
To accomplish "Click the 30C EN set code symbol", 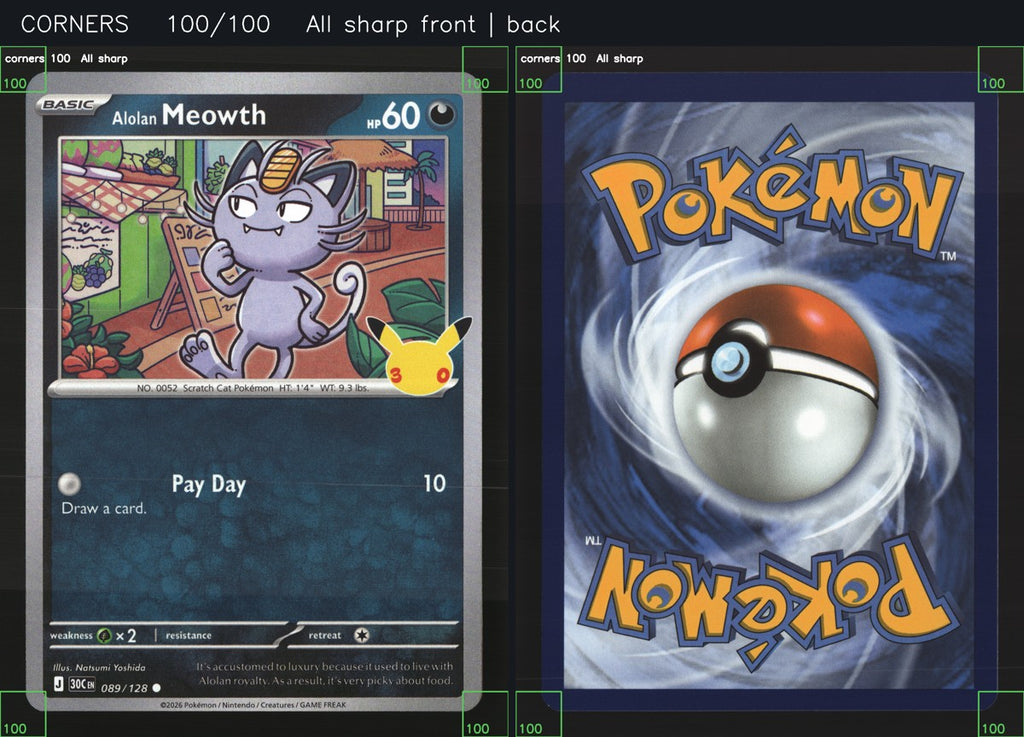I will coord(82,684).
